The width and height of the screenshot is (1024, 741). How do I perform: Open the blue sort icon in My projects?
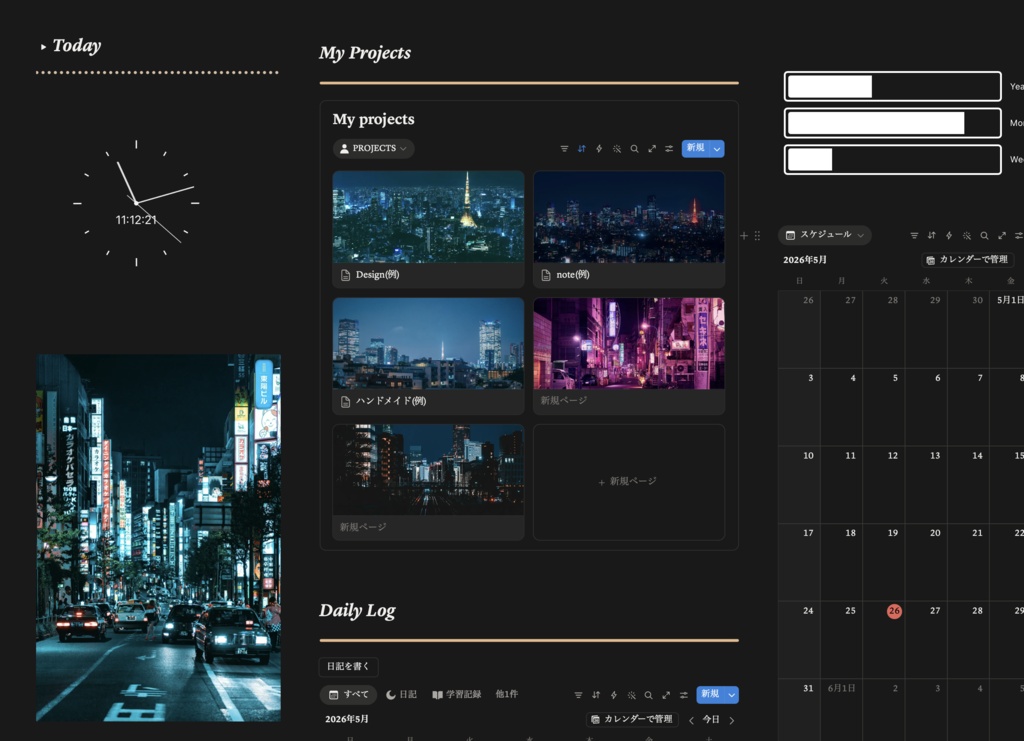pos(582,149)
